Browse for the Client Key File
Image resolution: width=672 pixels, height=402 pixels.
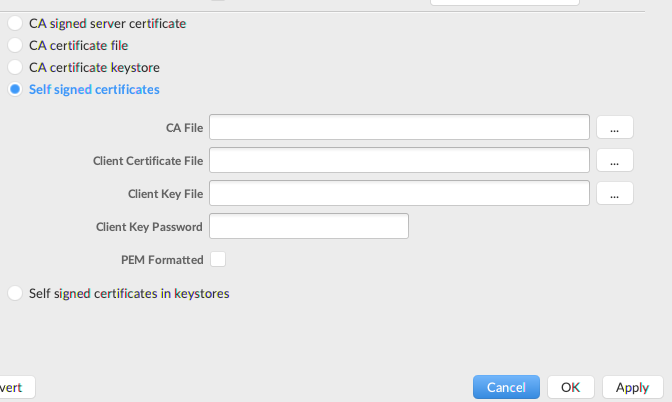(615, 193)
